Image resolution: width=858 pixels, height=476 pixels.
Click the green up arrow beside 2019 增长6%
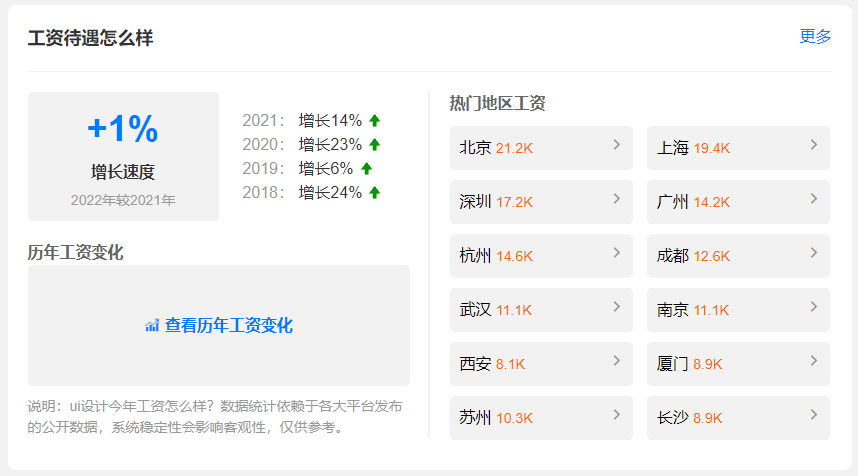point(367,169)
